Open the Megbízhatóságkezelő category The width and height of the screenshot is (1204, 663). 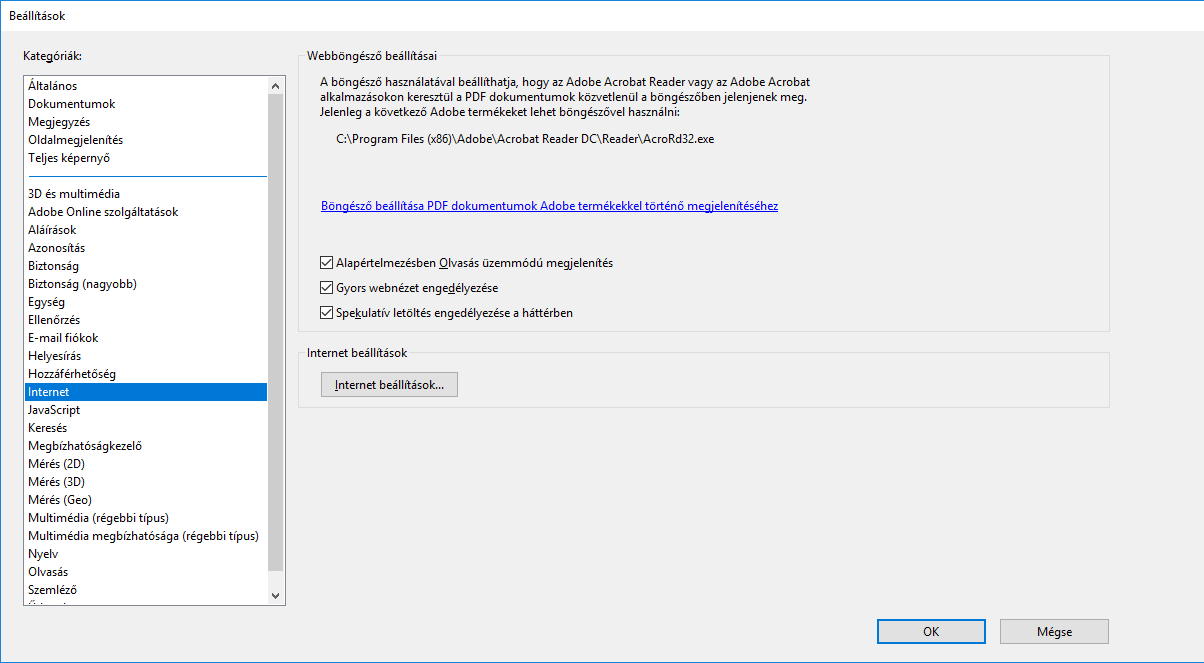[x=85, y=446]
